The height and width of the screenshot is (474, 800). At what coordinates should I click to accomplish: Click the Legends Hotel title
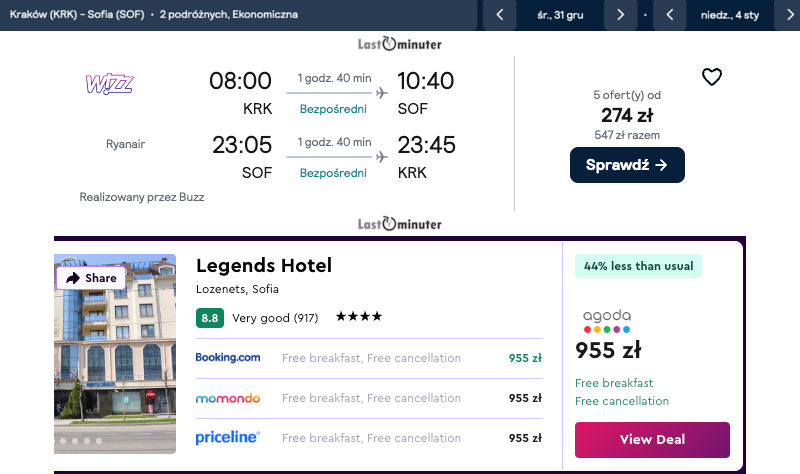[x=264, y=266]
